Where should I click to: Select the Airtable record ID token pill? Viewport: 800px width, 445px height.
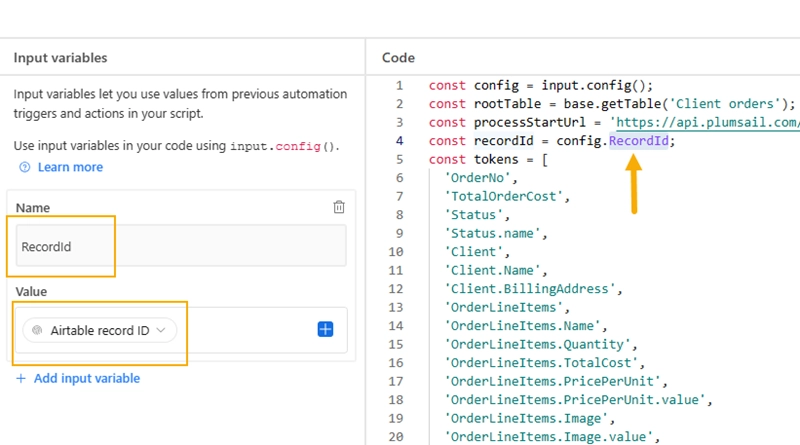[99, 330]
